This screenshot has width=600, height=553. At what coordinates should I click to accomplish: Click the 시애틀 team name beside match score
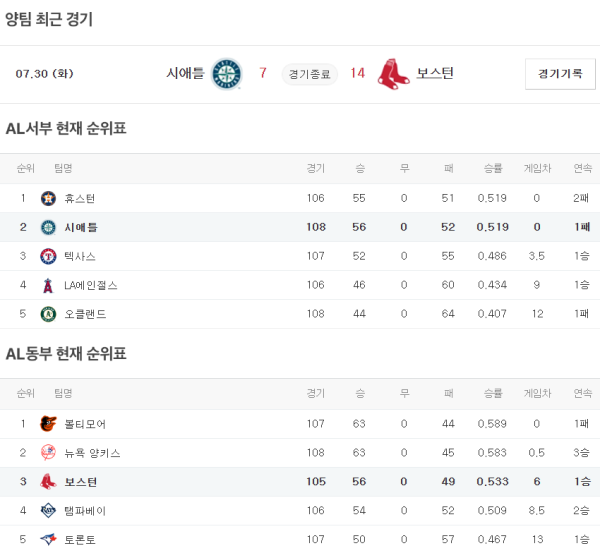(185, 73)
